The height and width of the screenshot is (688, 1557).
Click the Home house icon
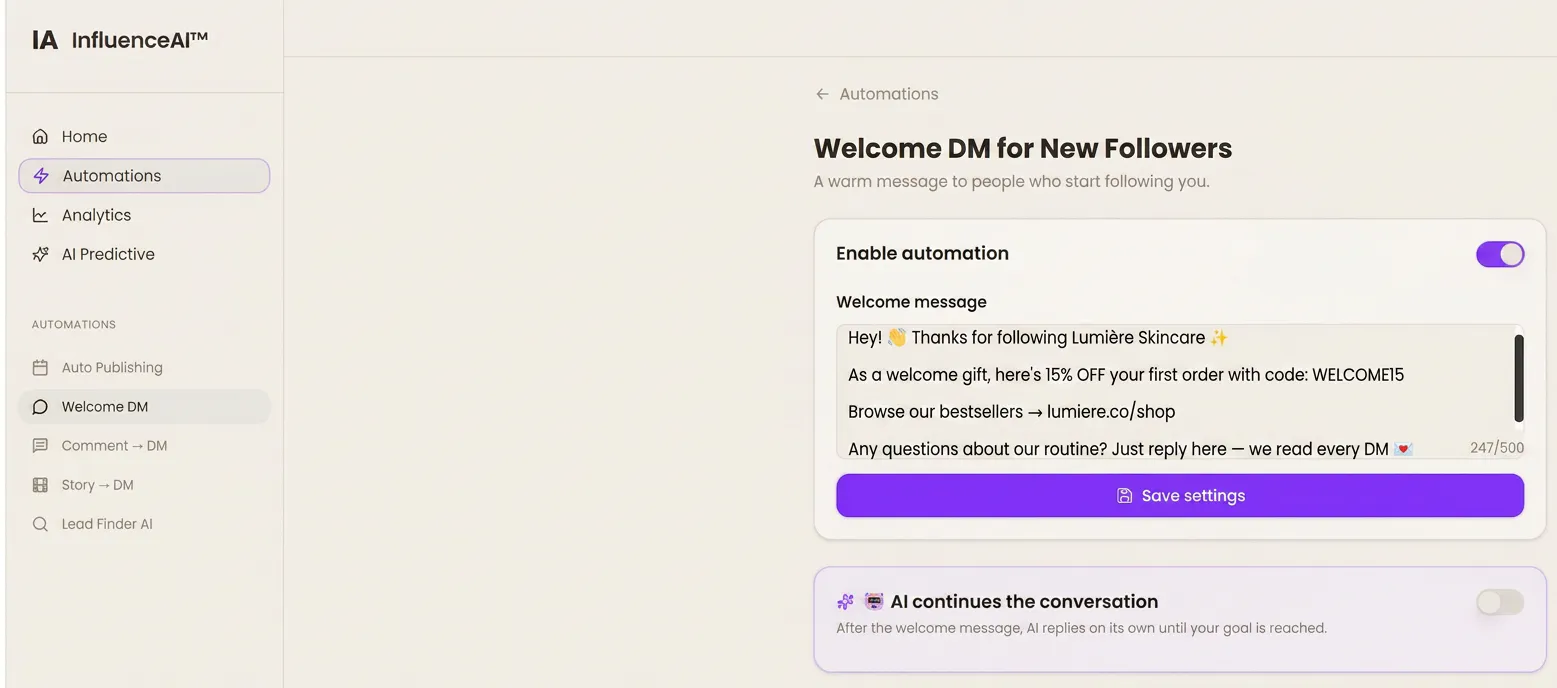pyautogui.click(x=40, y=137)
